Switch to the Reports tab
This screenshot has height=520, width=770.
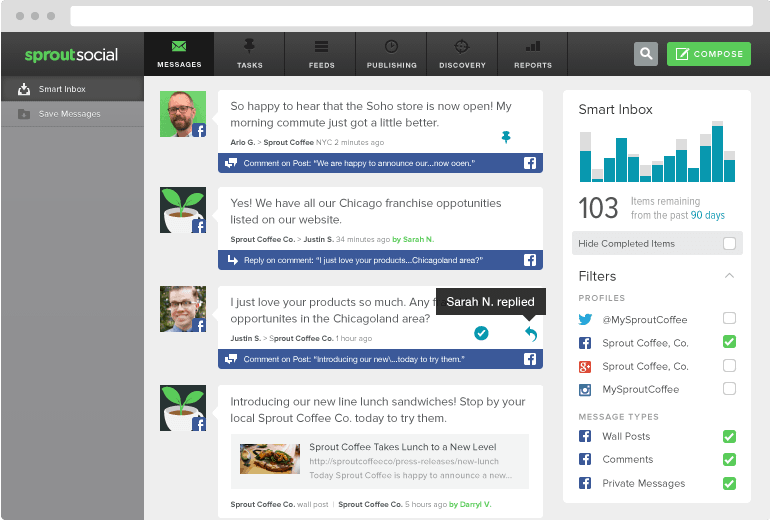tap(533, 54)
